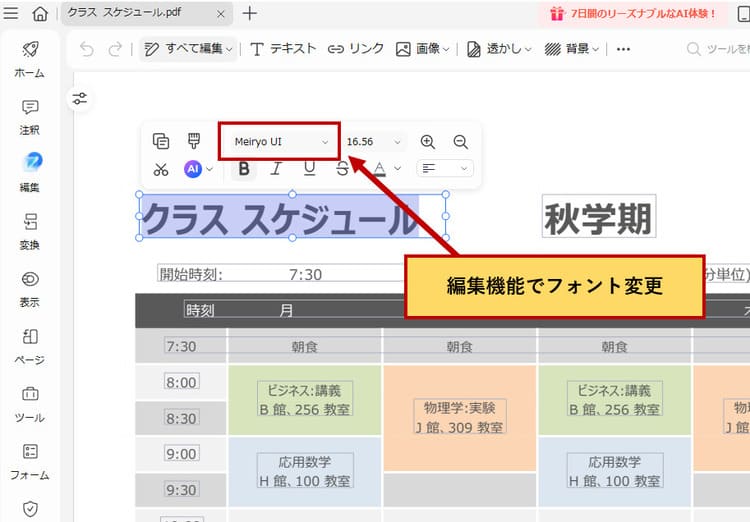The height and width of the screenshot is (522, 750).
Task: Click the tool search field
Action: point(717,49)
